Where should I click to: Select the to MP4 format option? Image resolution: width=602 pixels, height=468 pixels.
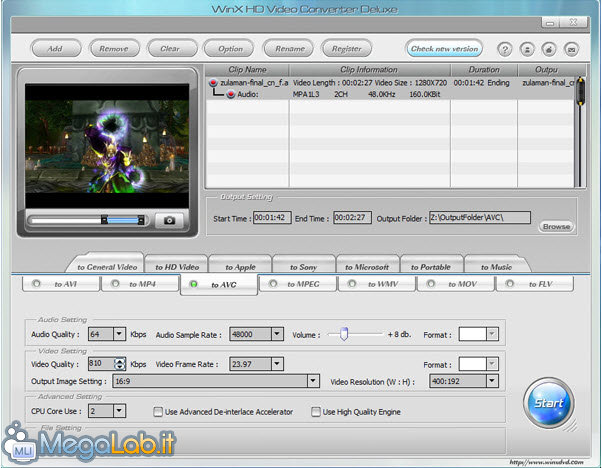click(140, 284)
